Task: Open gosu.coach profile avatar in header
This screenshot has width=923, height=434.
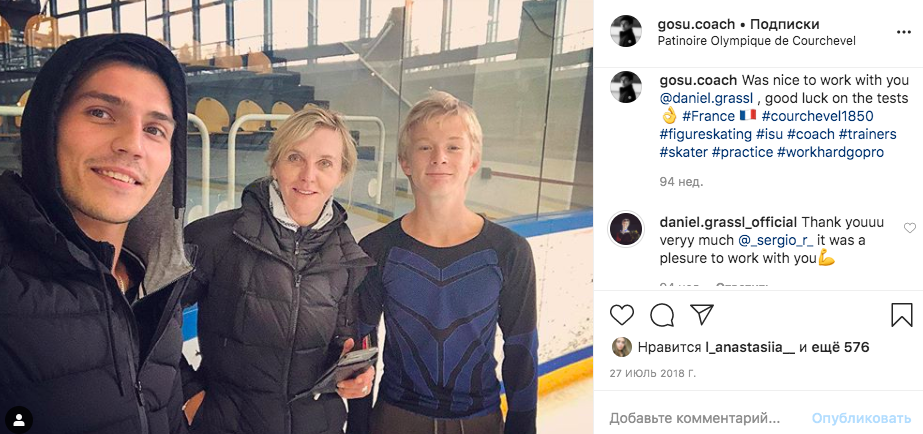Action: tap(626, 31)
